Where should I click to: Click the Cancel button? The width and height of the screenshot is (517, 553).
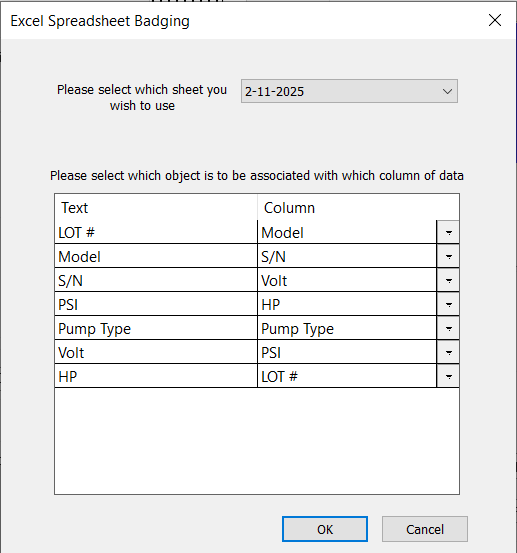(425, 529)
